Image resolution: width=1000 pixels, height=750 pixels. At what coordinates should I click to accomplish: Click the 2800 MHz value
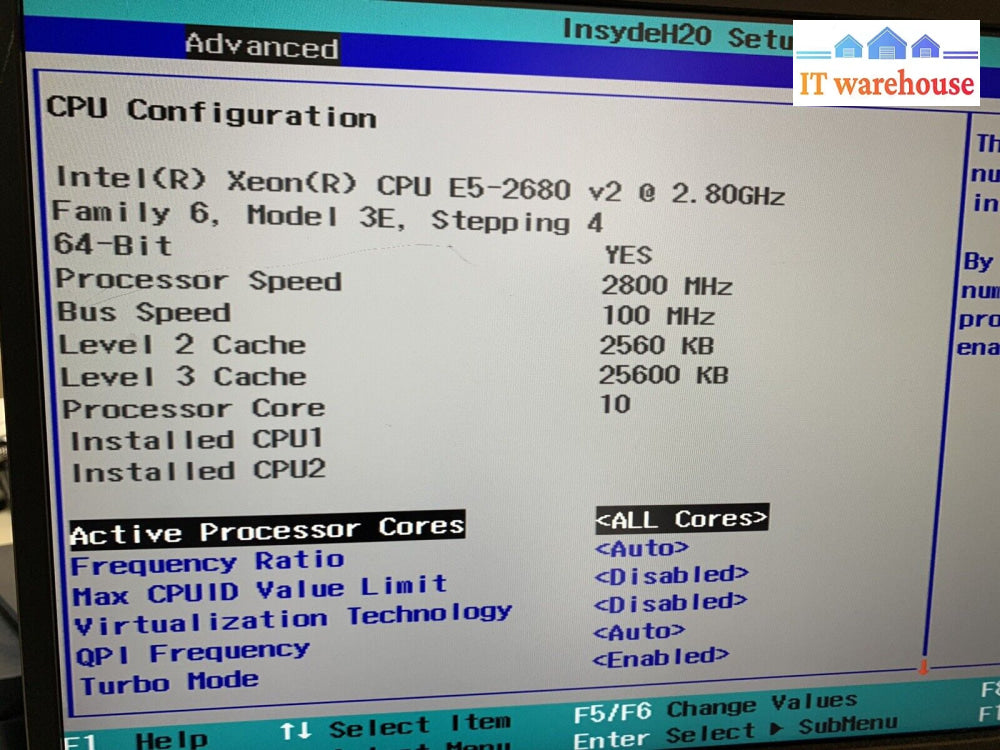pyautogui.click(x=666, y=285)
